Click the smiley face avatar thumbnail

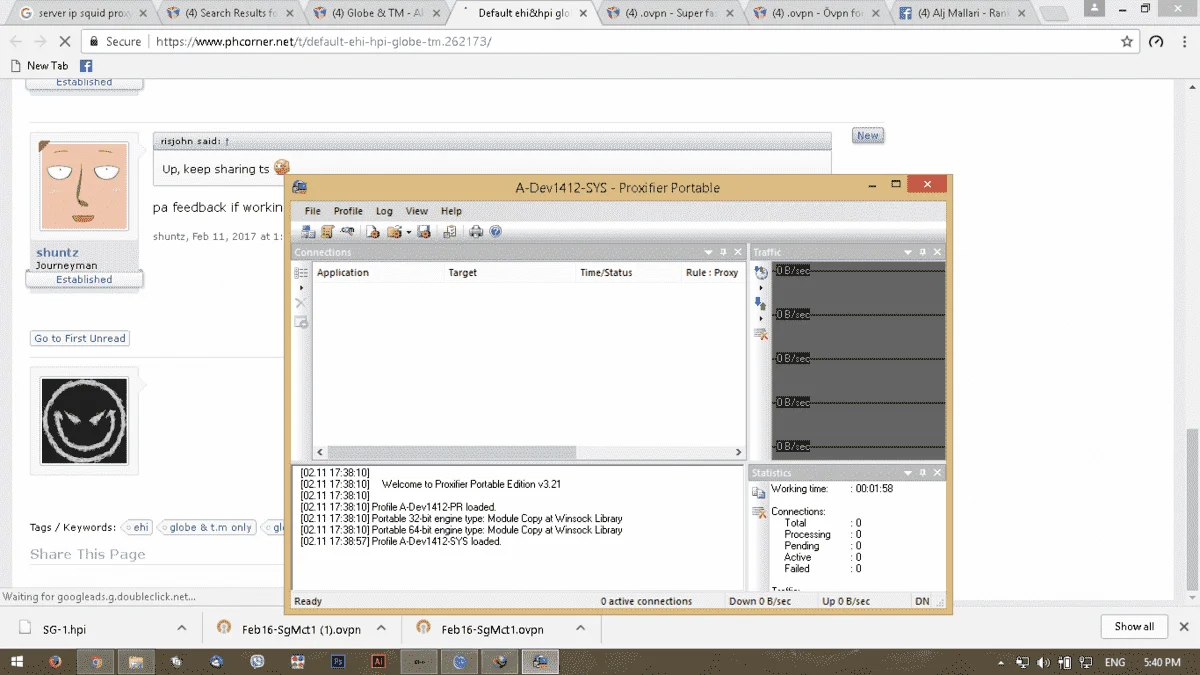pyautogui.click(x=84, y=420)
